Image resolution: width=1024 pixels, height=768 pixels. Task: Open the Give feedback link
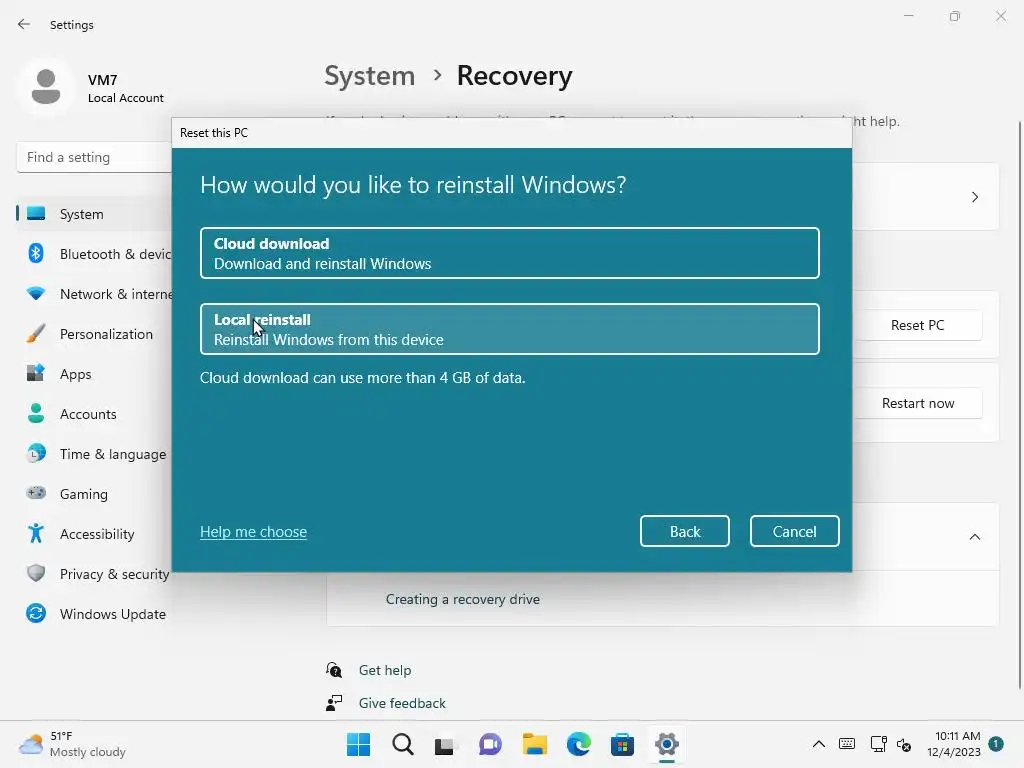[402, 703]
